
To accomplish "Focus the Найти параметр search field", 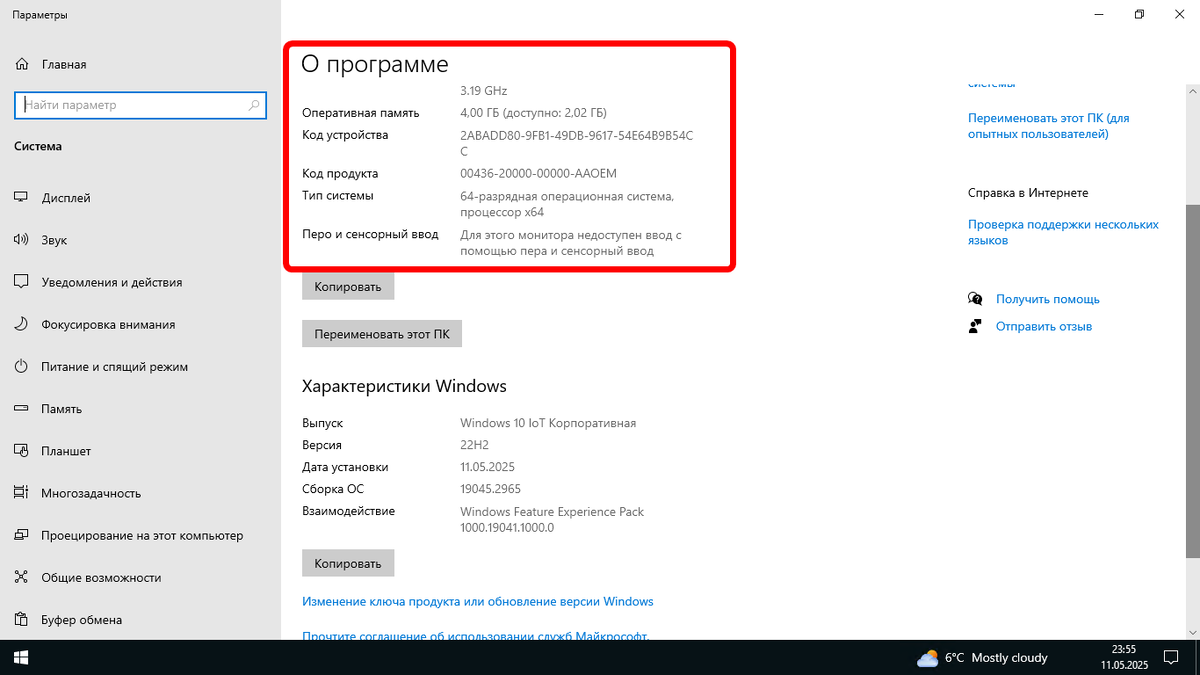I will 140,105.
